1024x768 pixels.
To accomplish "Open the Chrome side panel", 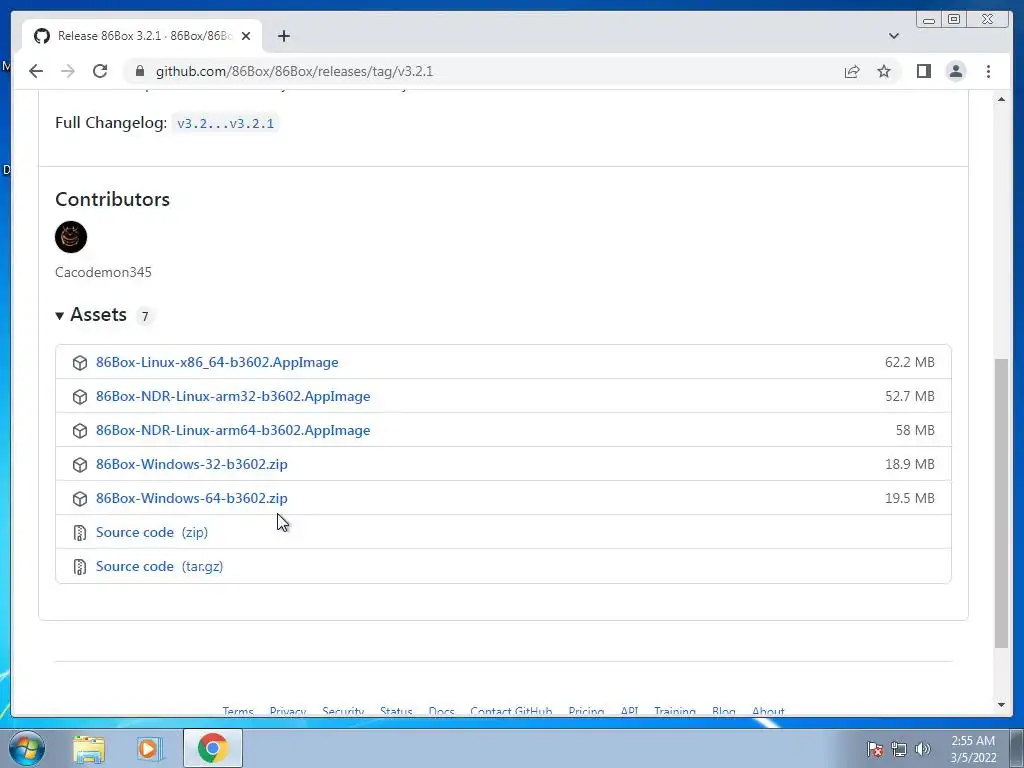I will tap(923, 71).
